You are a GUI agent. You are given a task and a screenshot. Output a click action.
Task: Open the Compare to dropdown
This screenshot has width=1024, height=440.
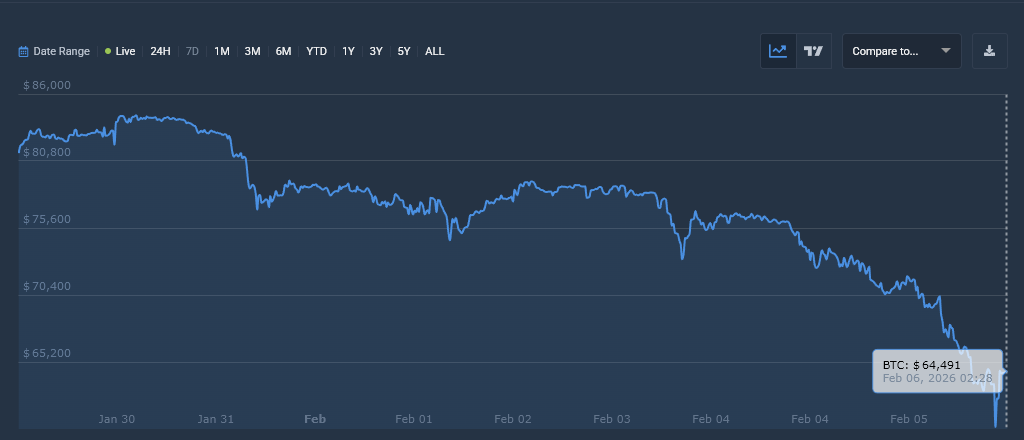[885, 51]
